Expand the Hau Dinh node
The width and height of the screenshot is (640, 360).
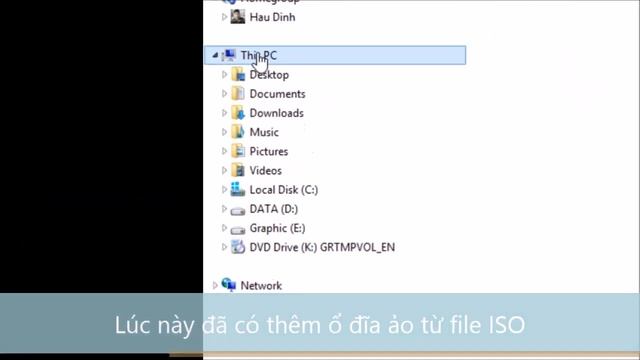point(224,17)
